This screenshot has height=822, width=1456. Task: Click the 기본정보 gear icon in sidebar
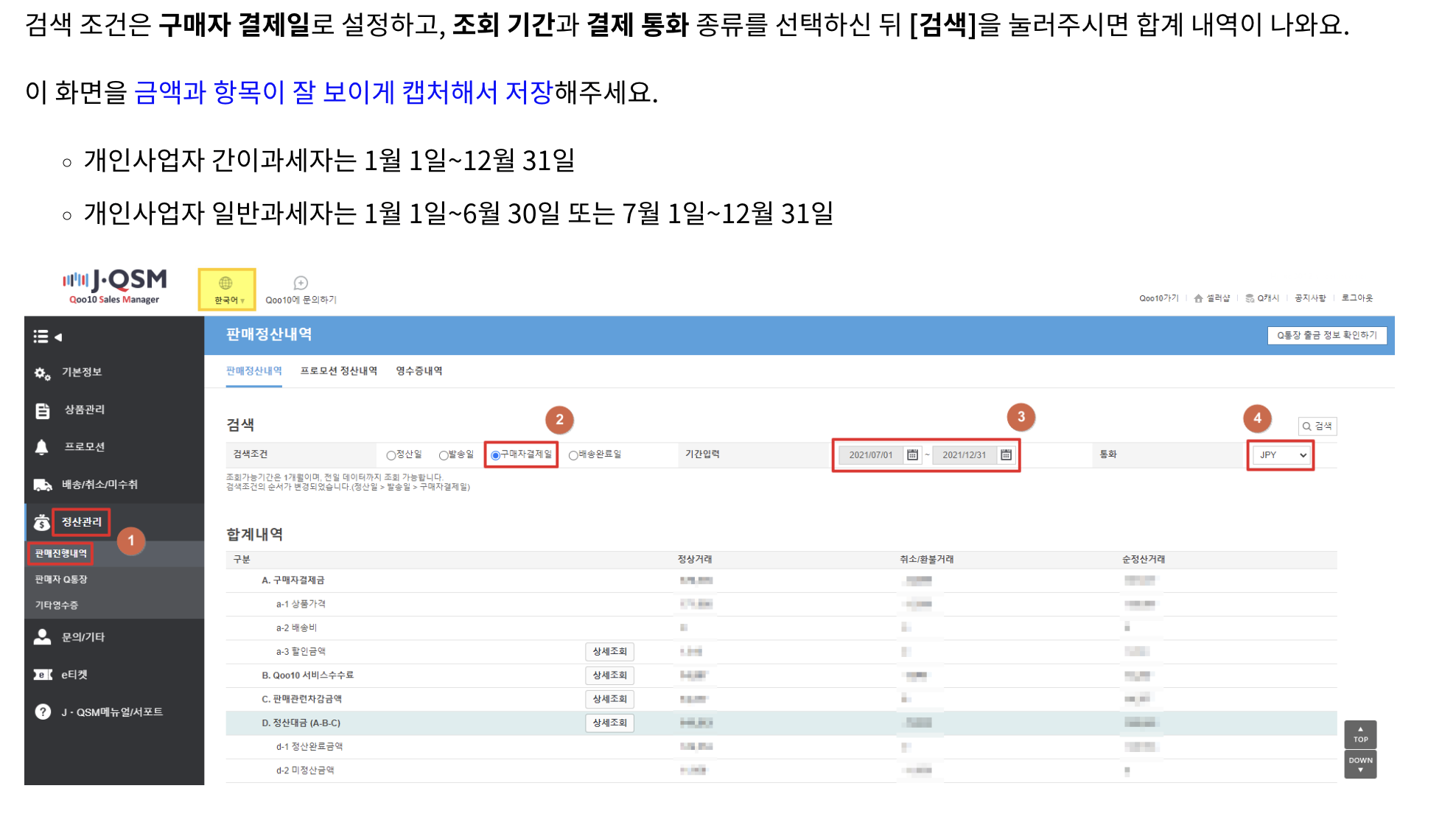(x=42, y=373)
